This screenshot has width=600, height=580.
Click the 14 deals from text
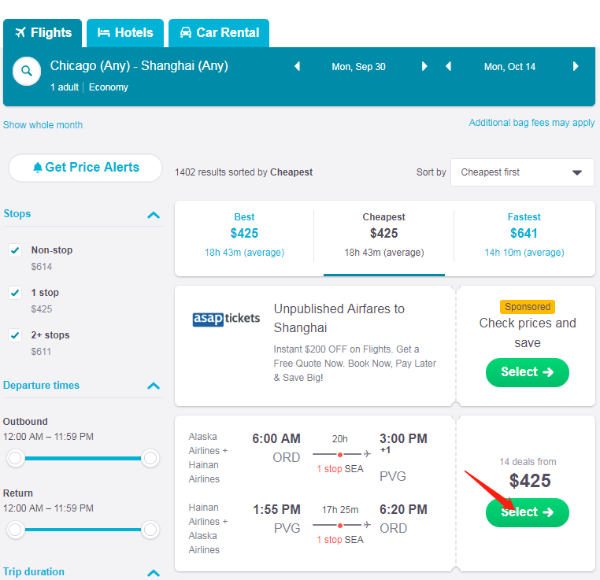pyautogui.click(x=528, y=462)
